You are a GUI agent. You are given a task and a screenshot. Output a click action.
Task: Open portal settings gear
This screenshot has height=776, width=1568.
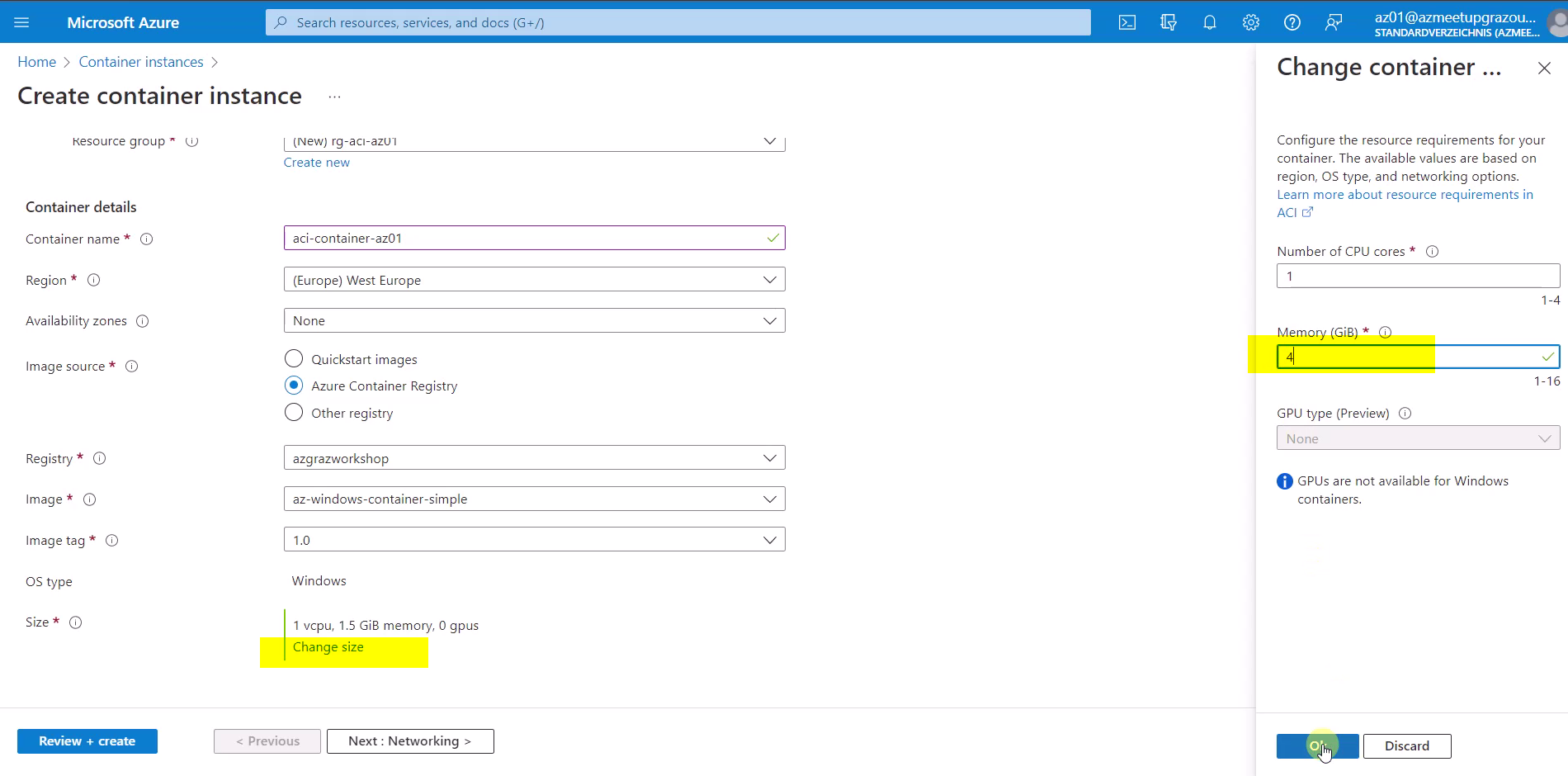pyautogui.click(x=1251, y=22)
